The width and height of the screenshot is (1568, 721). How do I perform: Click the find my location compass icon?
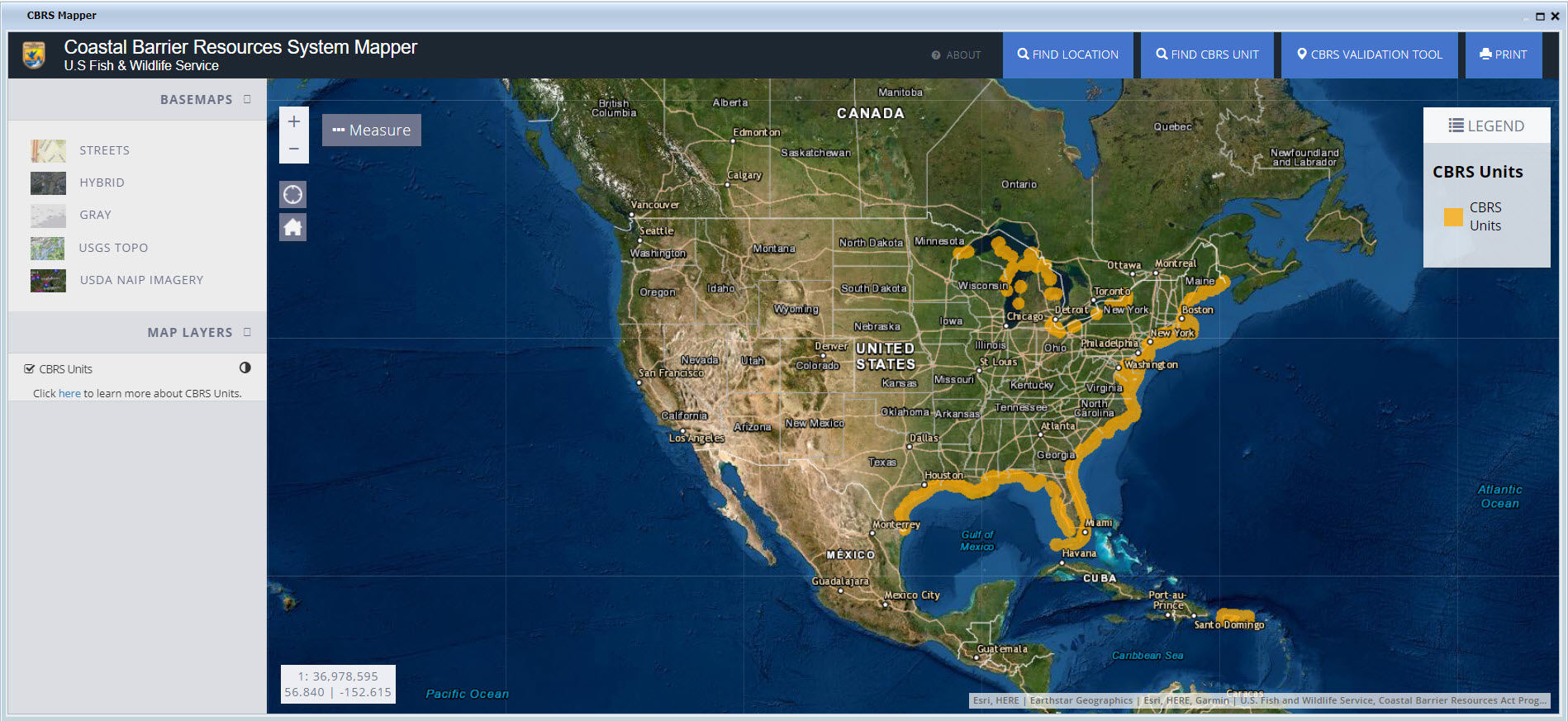(x=293, y=195)
